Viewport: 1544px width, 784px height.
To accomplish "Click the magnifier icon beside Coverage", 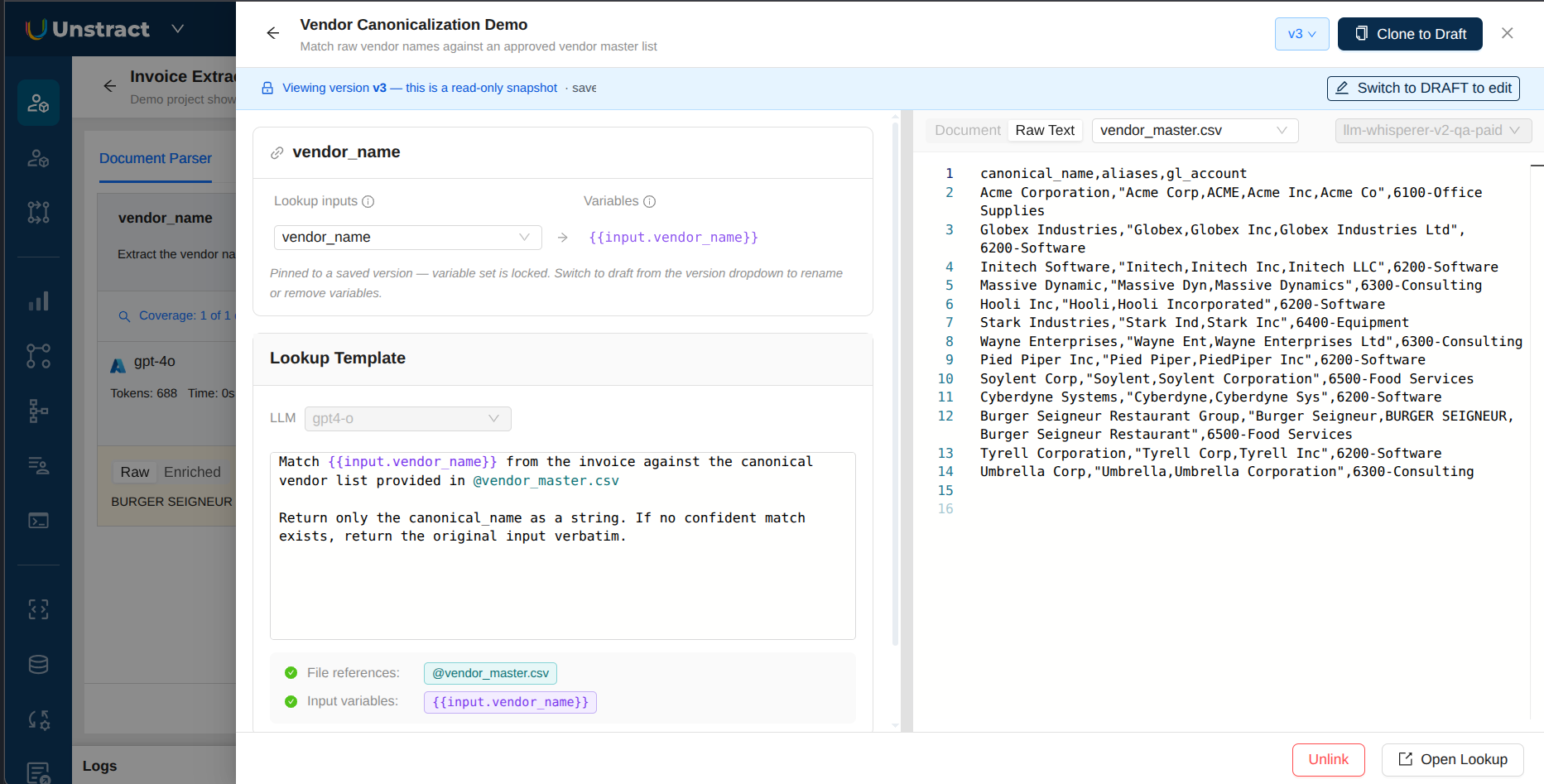I will pos(125,316).
